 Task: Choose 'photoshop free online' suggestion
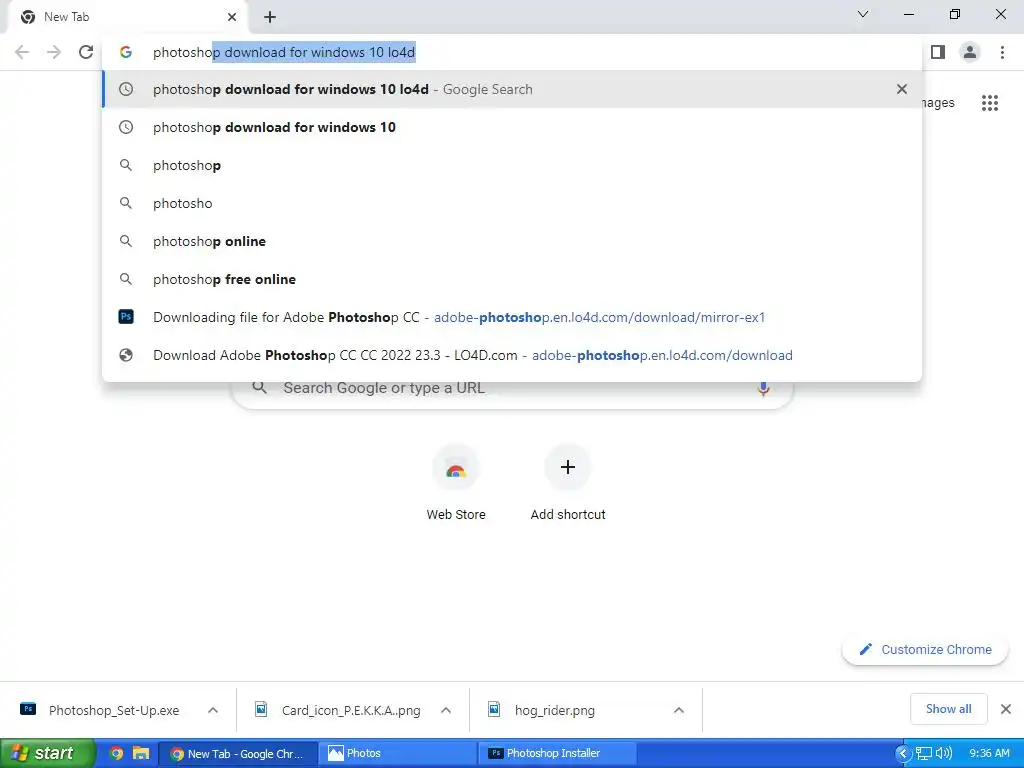512,279
